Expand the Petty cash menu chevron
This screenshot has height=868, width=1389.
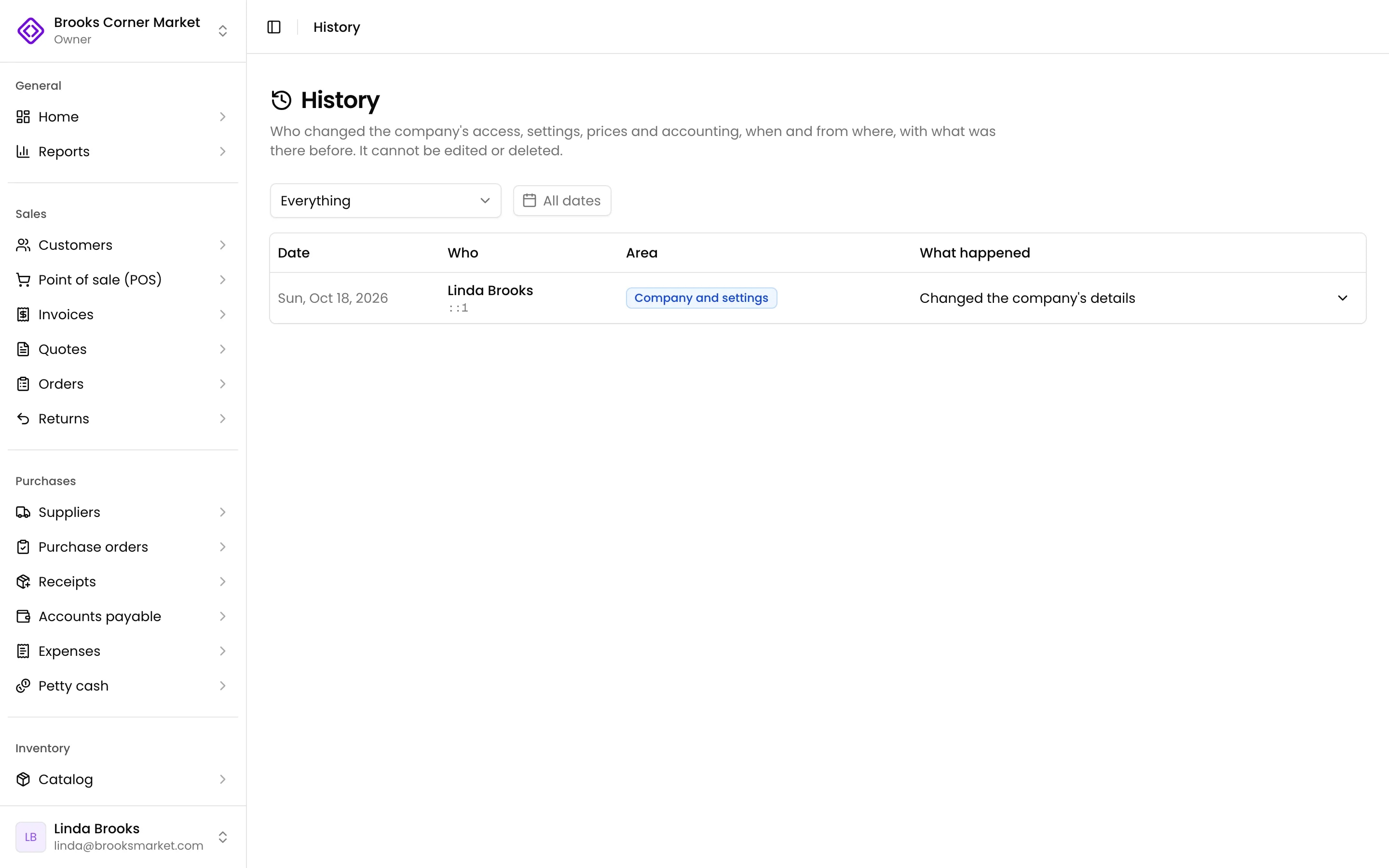pyautogui.click(x=223, y=686)
